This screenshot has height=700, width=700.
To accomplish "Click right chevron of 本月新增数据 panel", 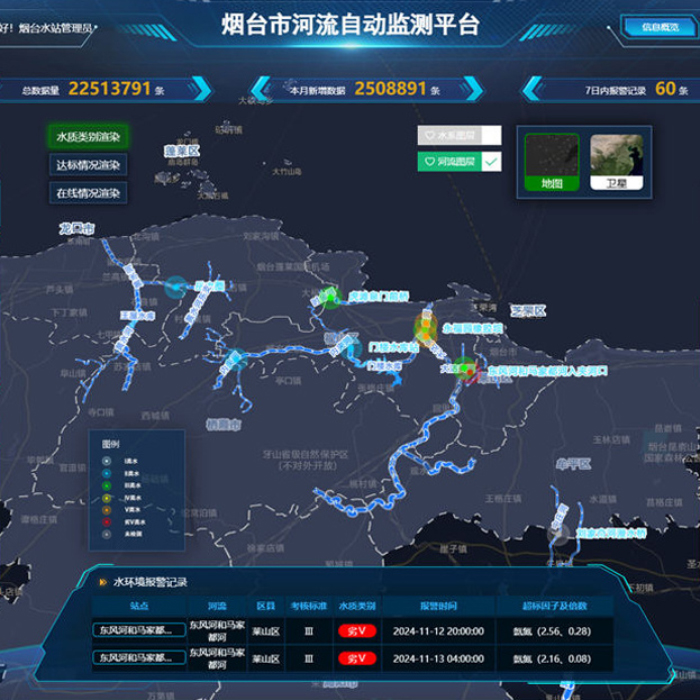I will click(x=473, y=89).
